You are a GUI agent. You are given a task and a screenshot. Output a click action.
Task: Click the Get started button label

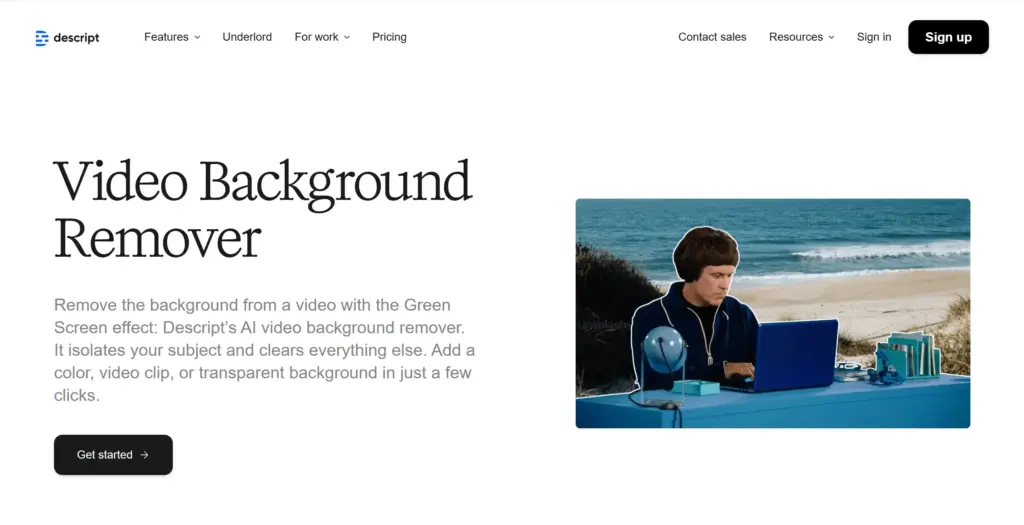click(x=104, y=455)
